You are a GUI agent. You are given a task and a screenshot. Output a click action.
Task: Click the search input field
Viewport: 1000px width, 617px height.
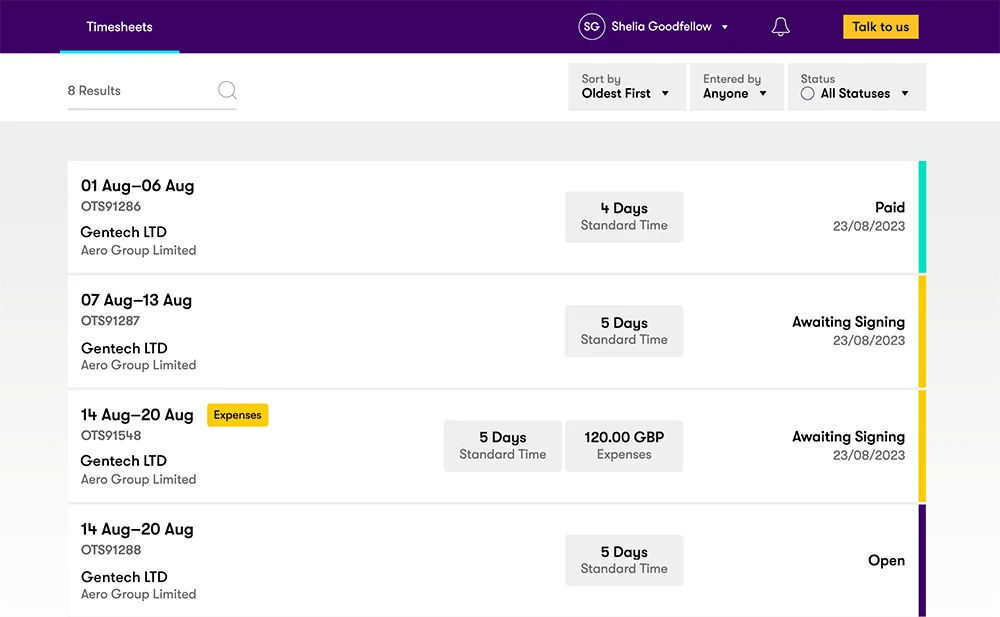140,90
